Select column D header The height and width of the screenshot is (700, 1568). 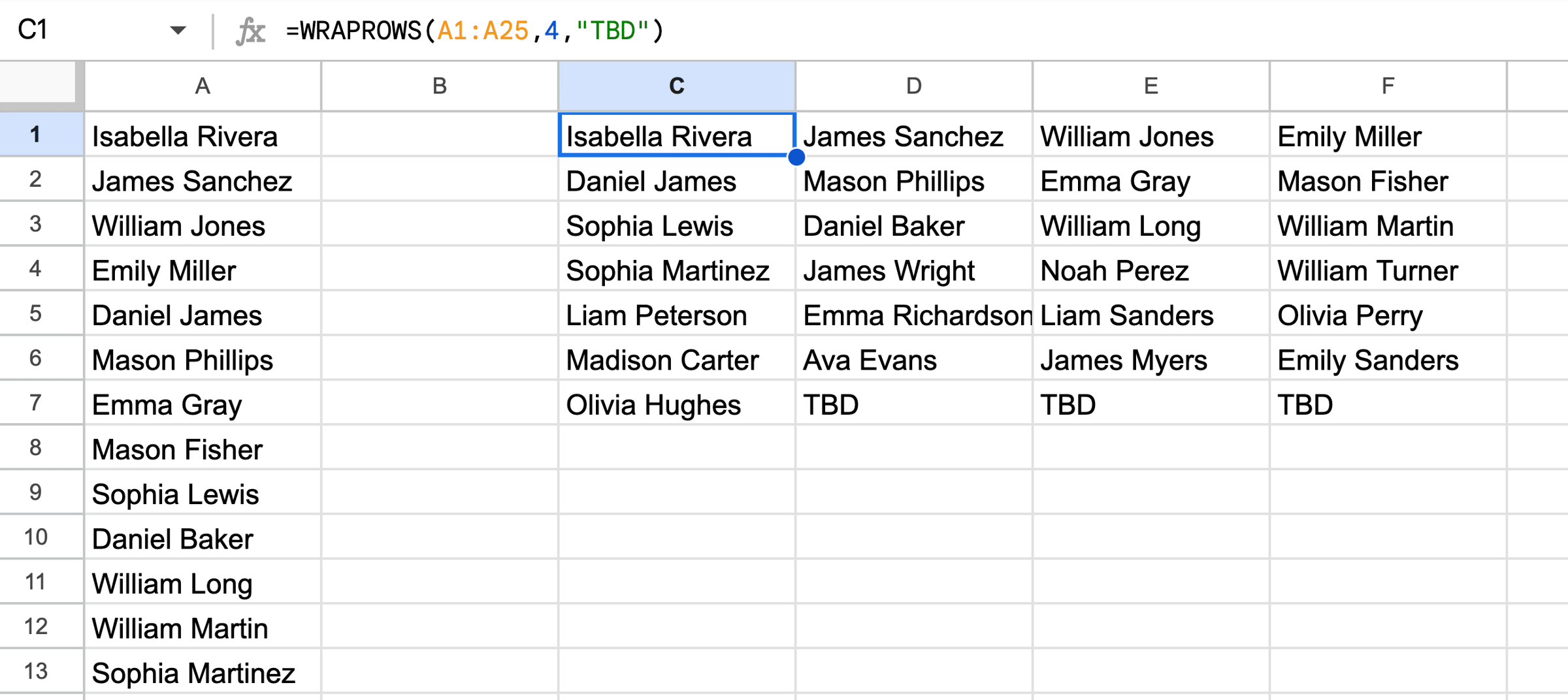(914, 86)
